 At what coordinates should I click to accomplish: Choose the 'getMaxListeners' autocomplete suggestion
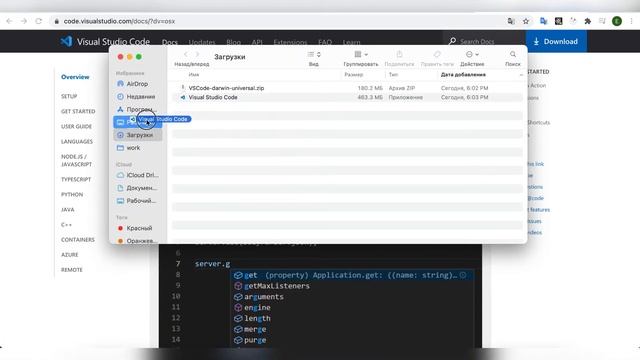click(x=352, y=286)
